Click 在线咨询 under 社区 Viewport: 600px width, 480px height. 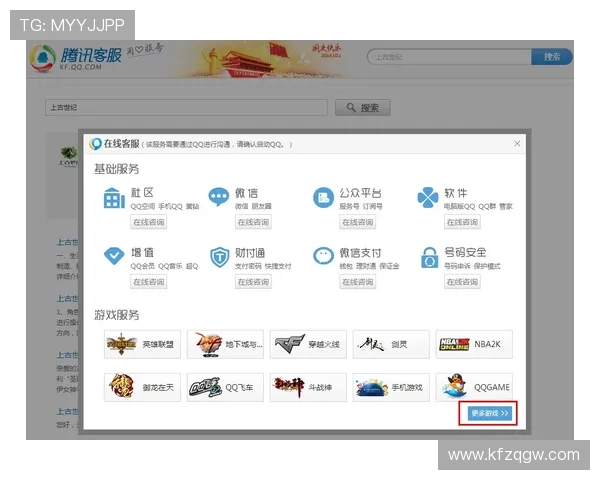coord(148,222)
